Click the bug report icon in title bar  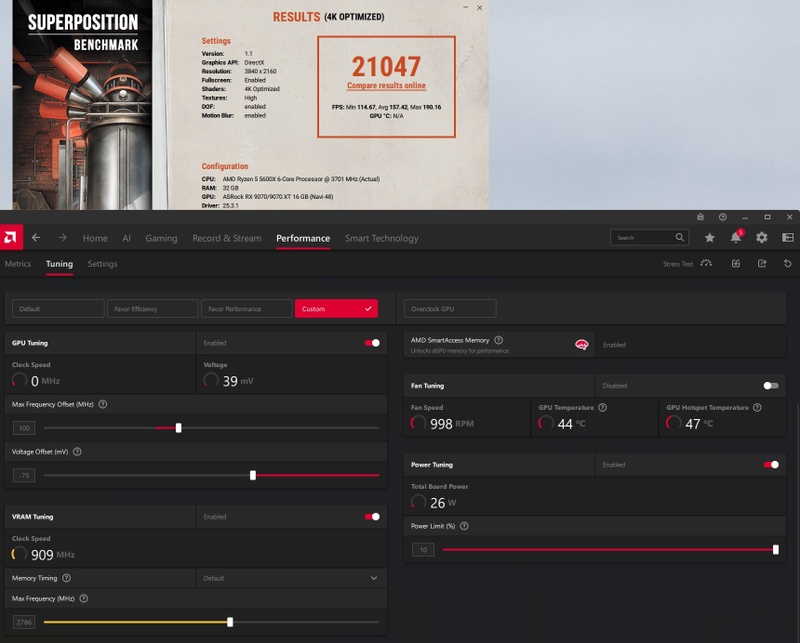point(701,217)
